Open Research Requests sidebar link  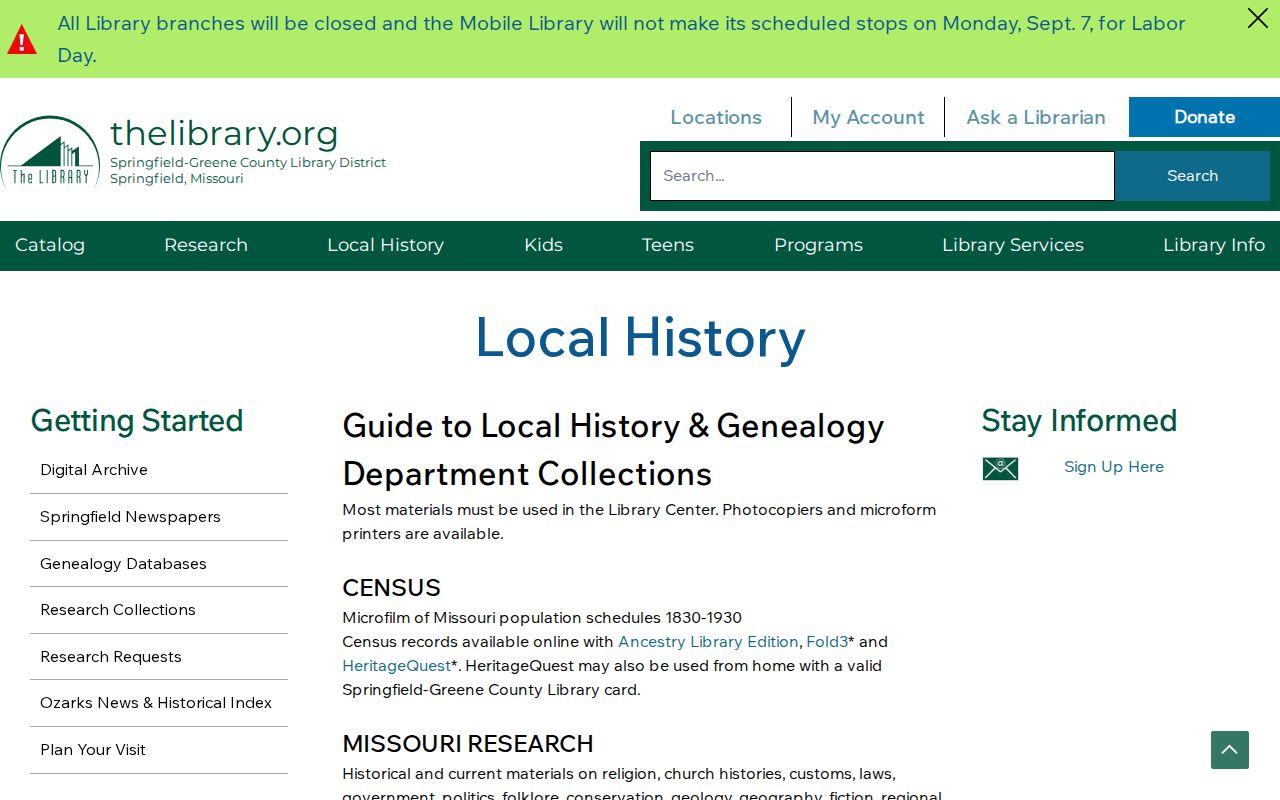[159, 657]
